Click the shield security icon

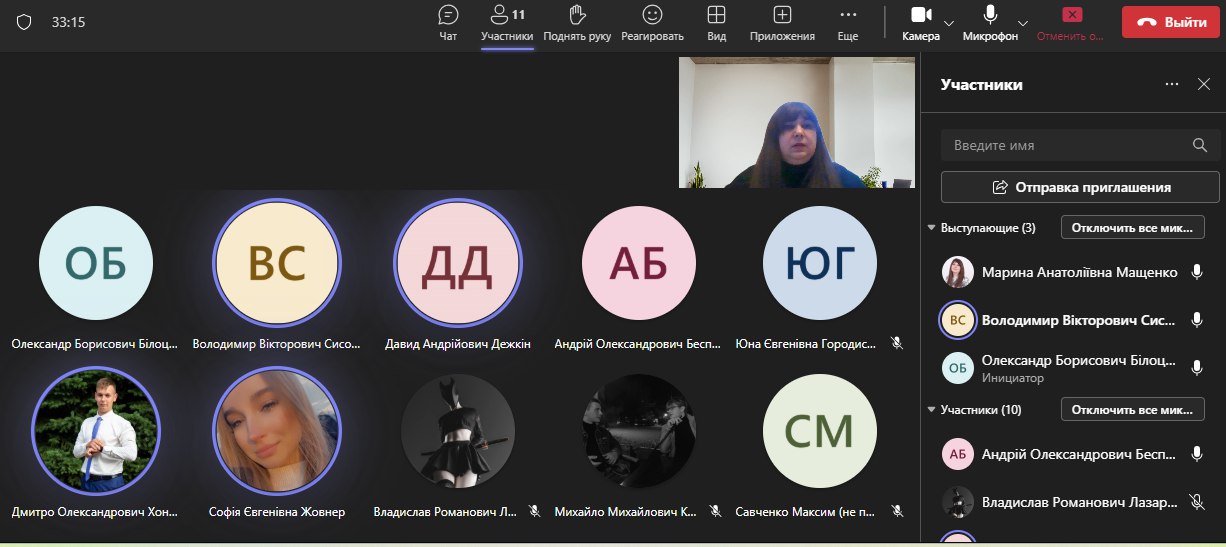[x=24, y=22]
